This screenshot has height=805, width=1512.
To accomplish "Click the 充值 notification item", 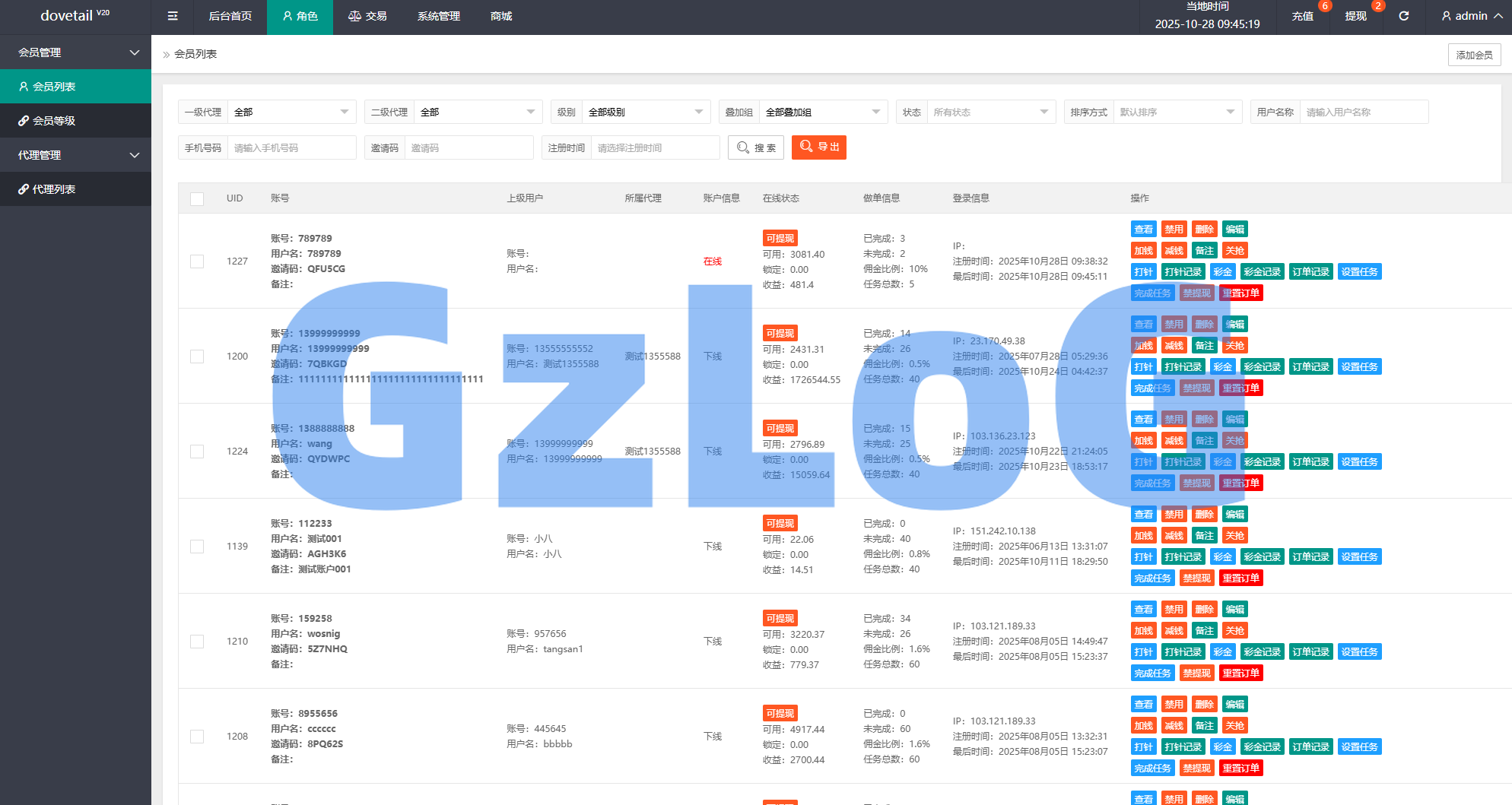I will pos(1302,16).
